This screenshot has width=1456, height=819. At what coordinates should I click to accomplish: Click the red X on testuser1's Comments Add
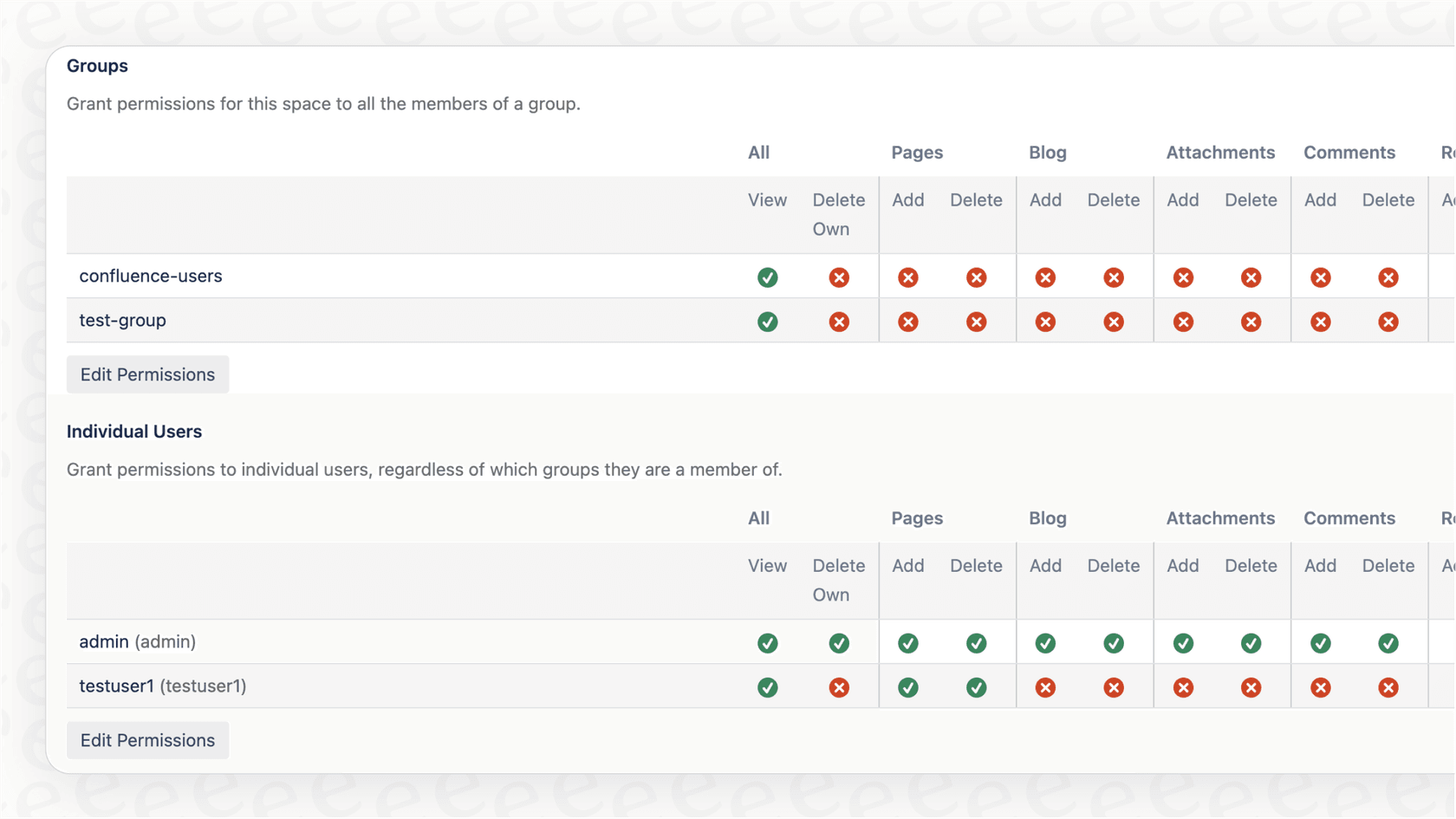click(1320, 686)
